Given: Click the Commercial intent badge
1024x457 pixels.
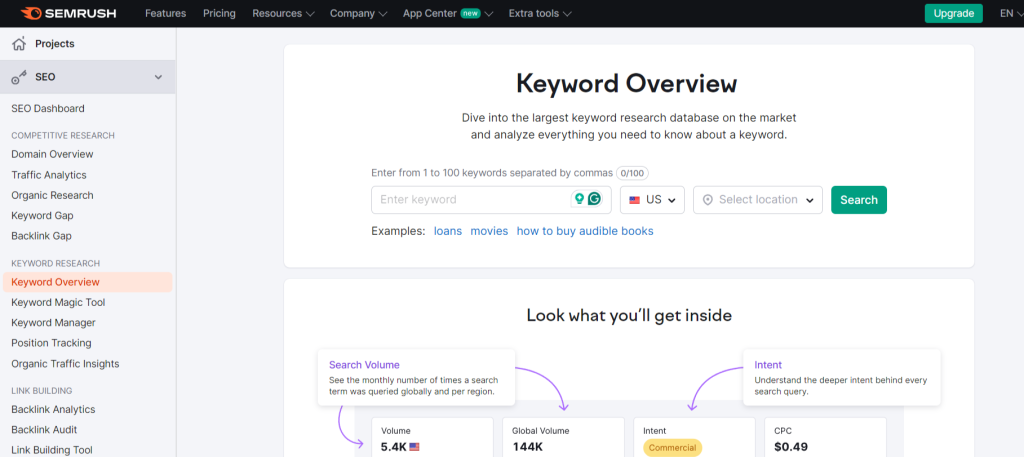Looking at the screenshot, I should [x=673, y=448].
